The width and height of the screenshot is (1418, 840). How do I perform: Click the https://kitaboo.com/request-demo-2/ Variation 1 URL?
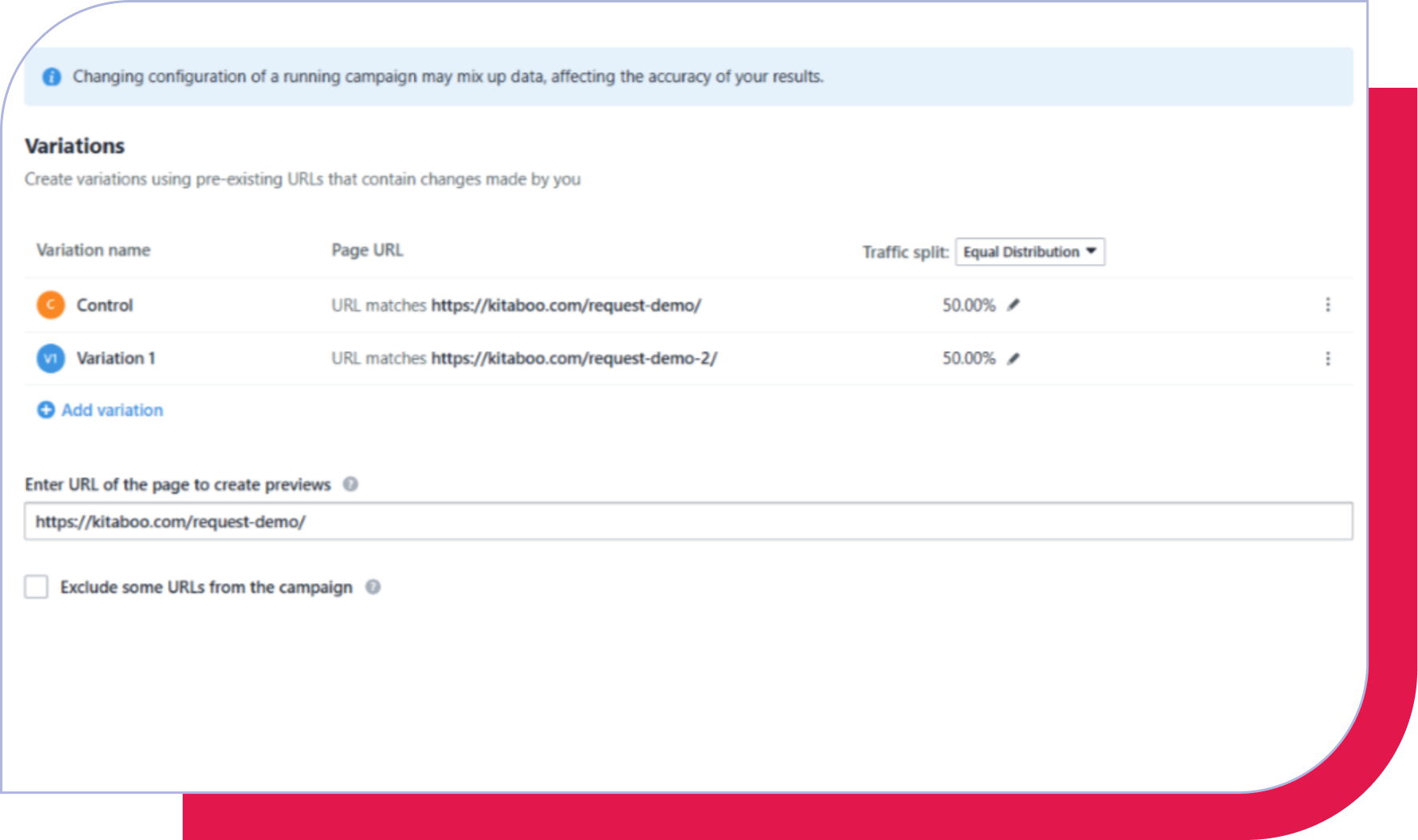574,358
